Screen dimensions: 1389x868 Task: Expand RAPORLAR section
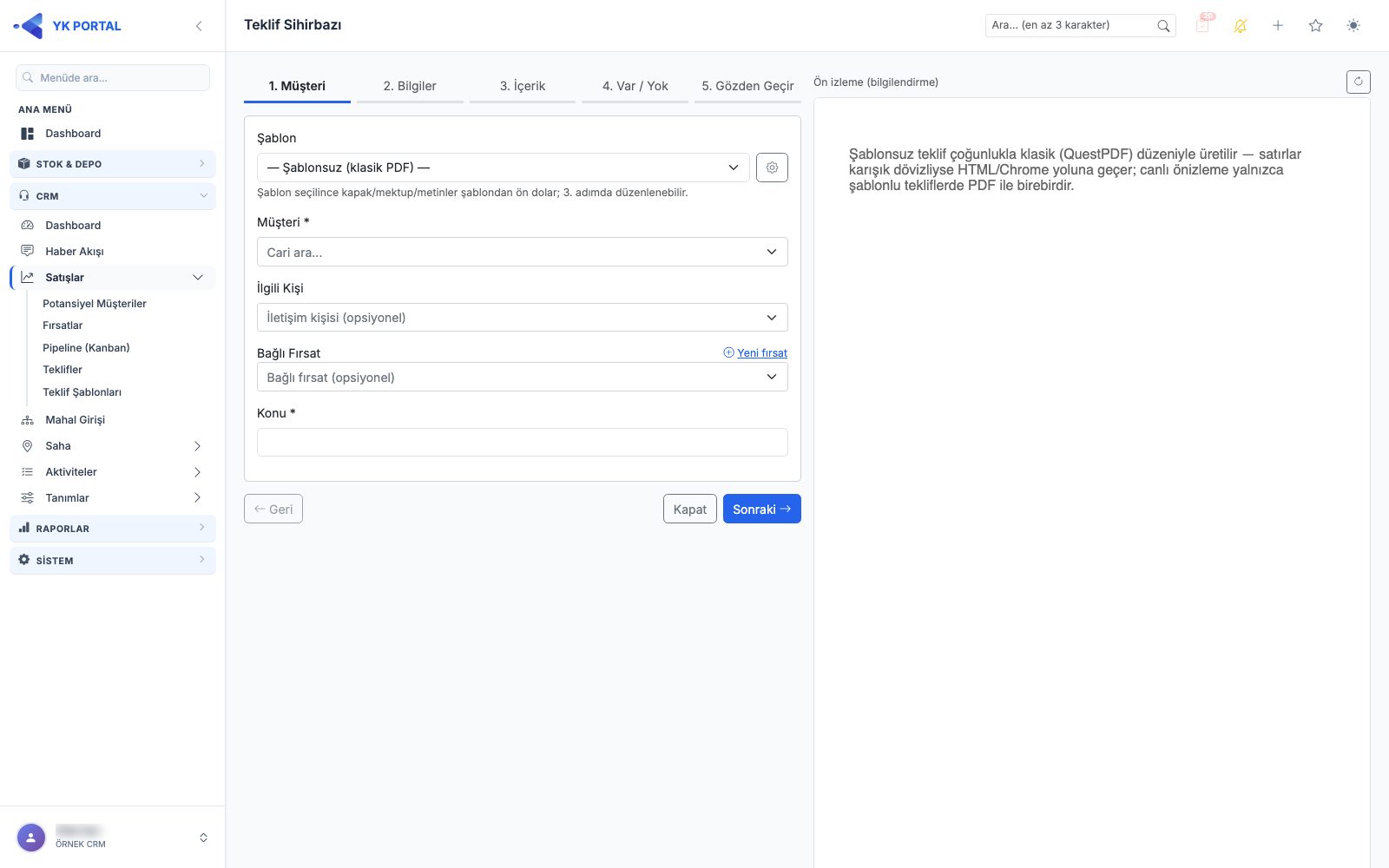click(113, 529)
